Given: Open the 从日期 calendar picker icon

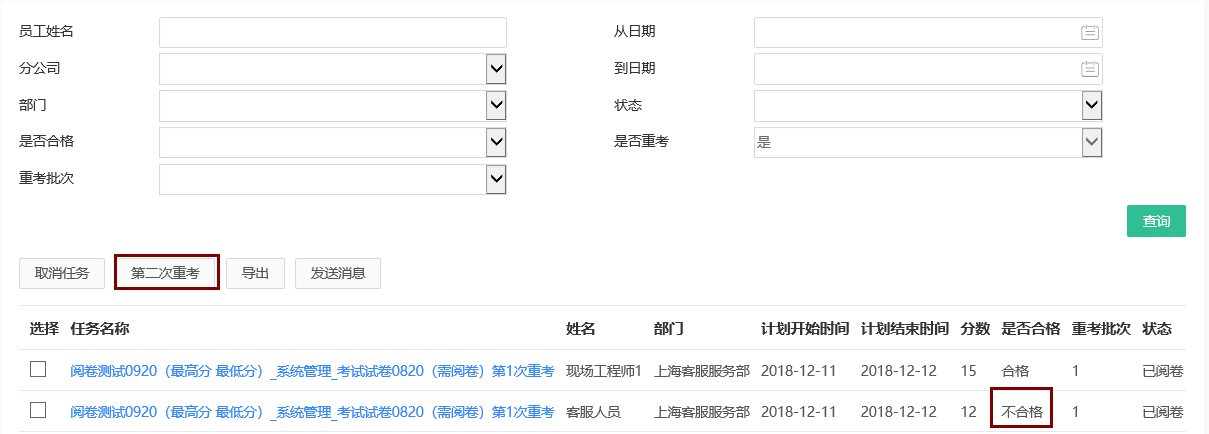Looking at the screenshot, I should point(1089,33).
